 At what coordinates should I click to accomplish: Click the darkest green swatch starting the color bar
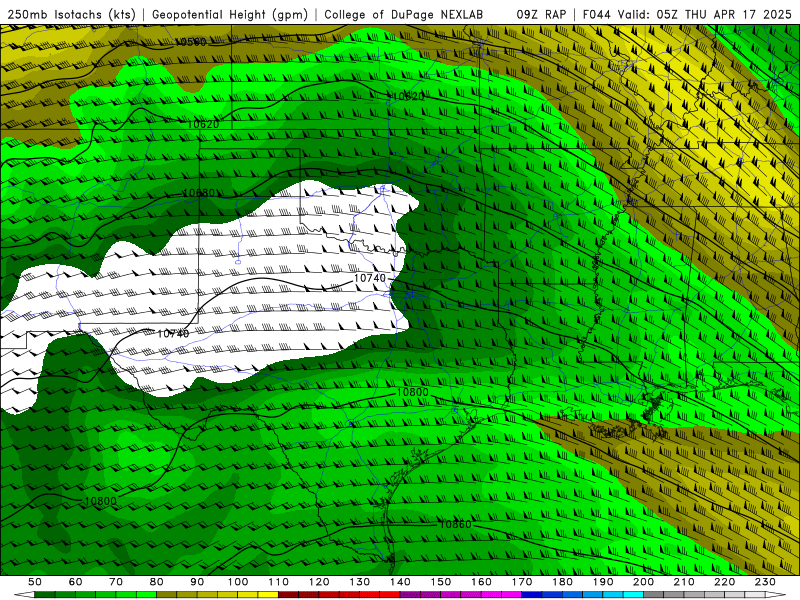(x=45, y=595)
